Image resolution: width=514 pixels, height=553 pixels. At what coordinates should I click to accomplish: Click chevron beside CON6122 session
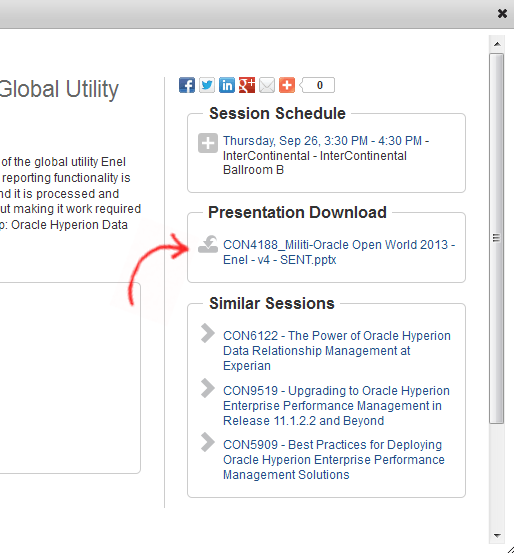(x=207, y=333)
